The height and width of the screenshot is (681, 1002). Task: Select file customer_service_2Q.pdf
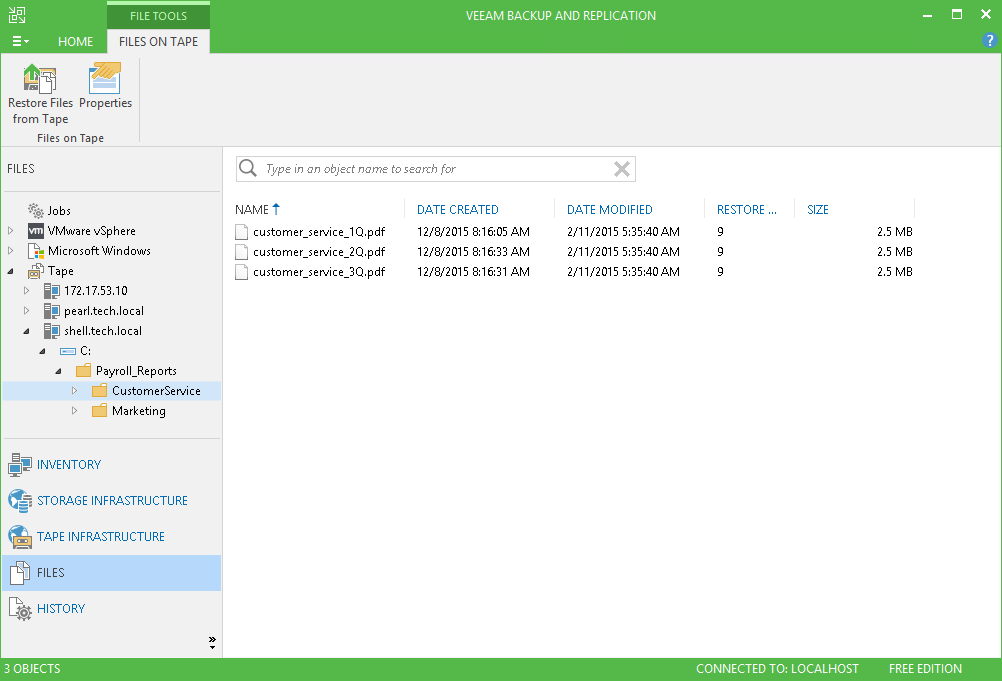(319, 252)
